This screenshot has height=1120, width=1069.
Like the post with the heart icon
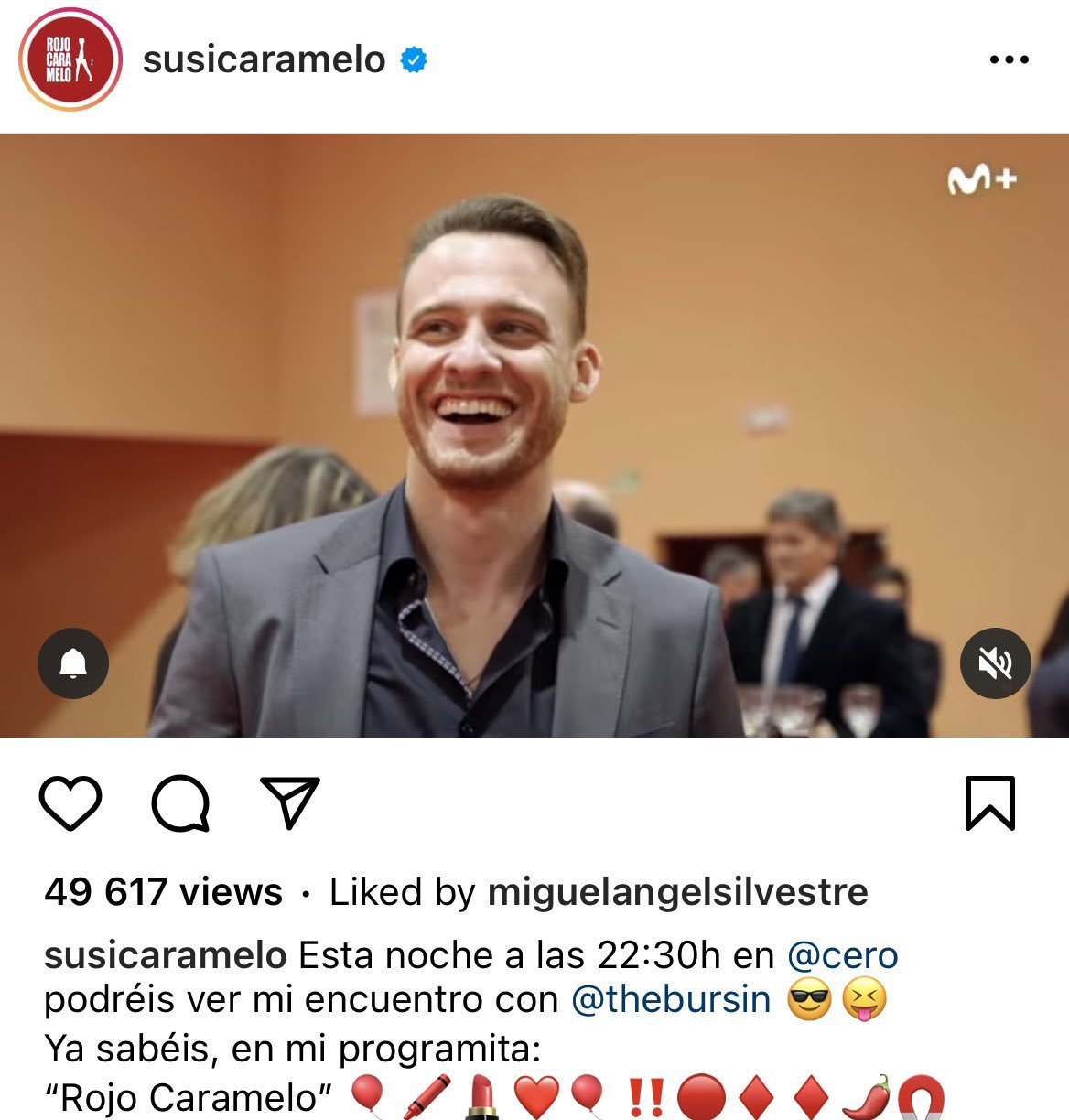70,802
